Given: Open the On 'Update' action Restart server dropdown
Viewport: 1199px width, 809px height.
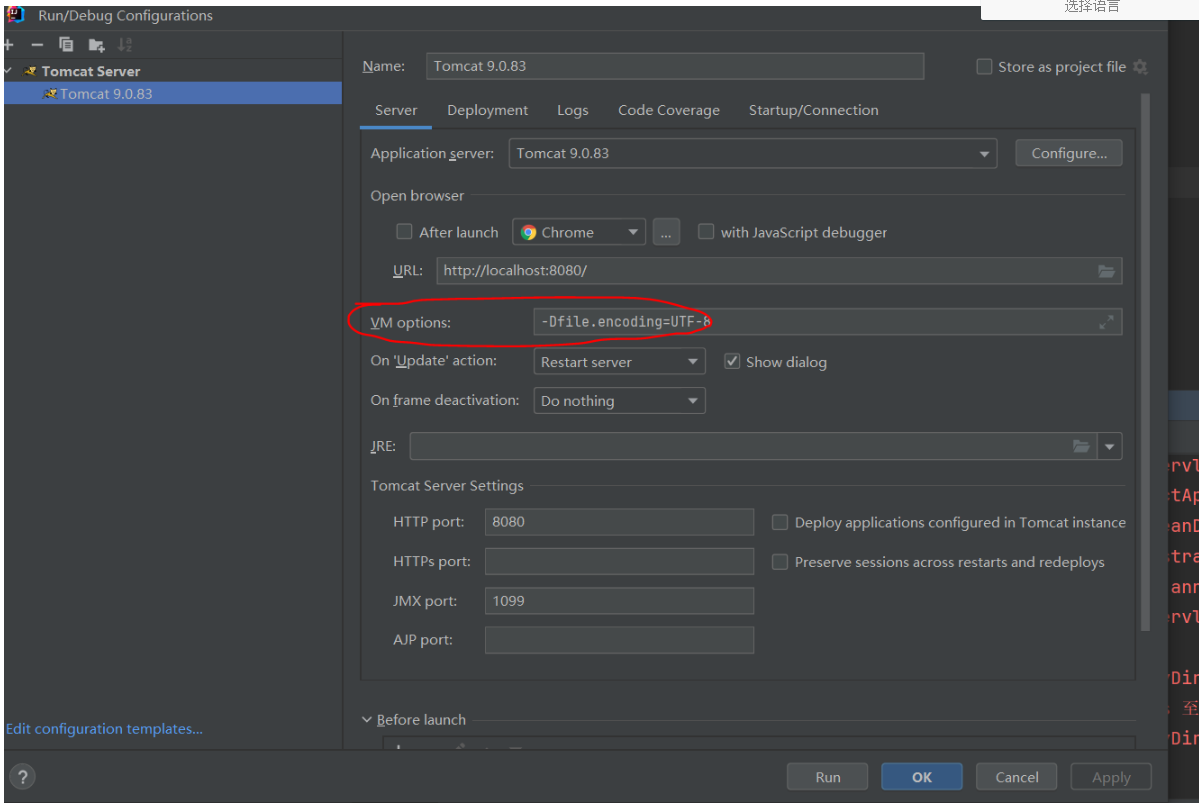Looking at the screenshot, I should pyautogui.click(x=619, y=362).
